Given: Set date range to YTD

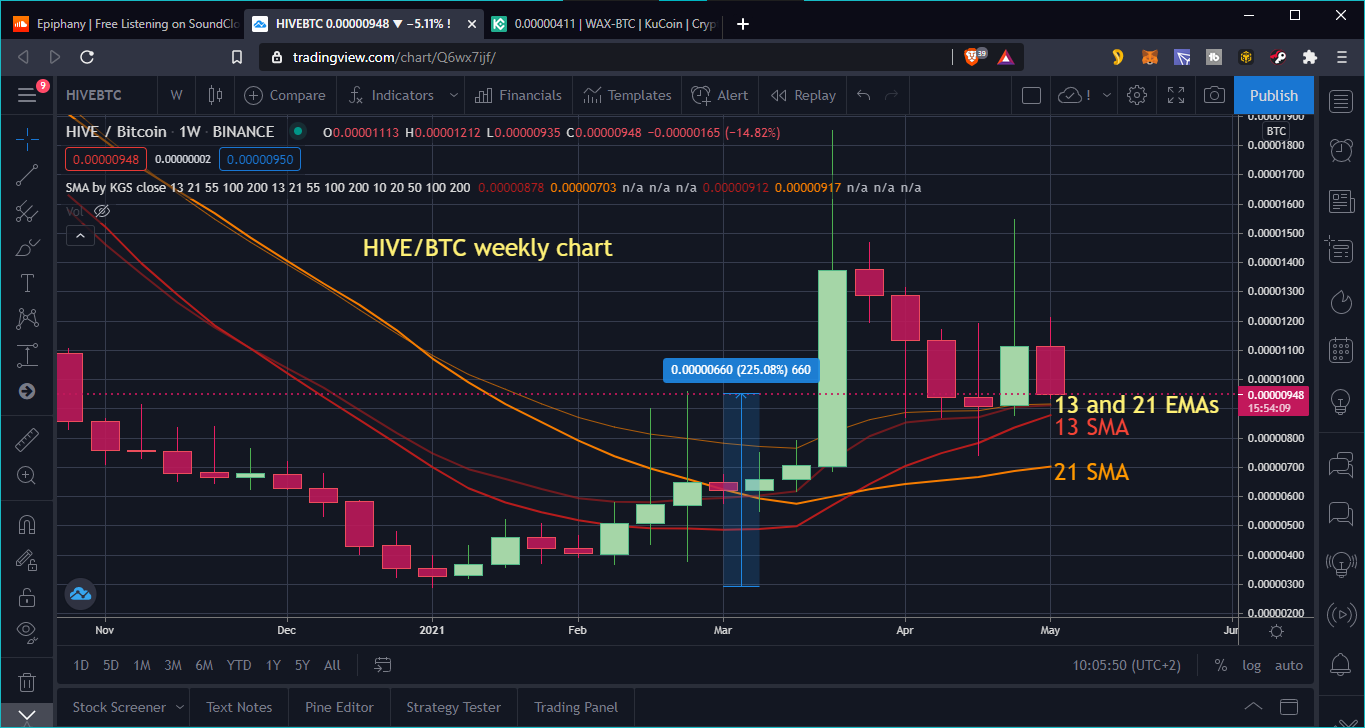Looking at the screenshot, I should pos(239,665).
